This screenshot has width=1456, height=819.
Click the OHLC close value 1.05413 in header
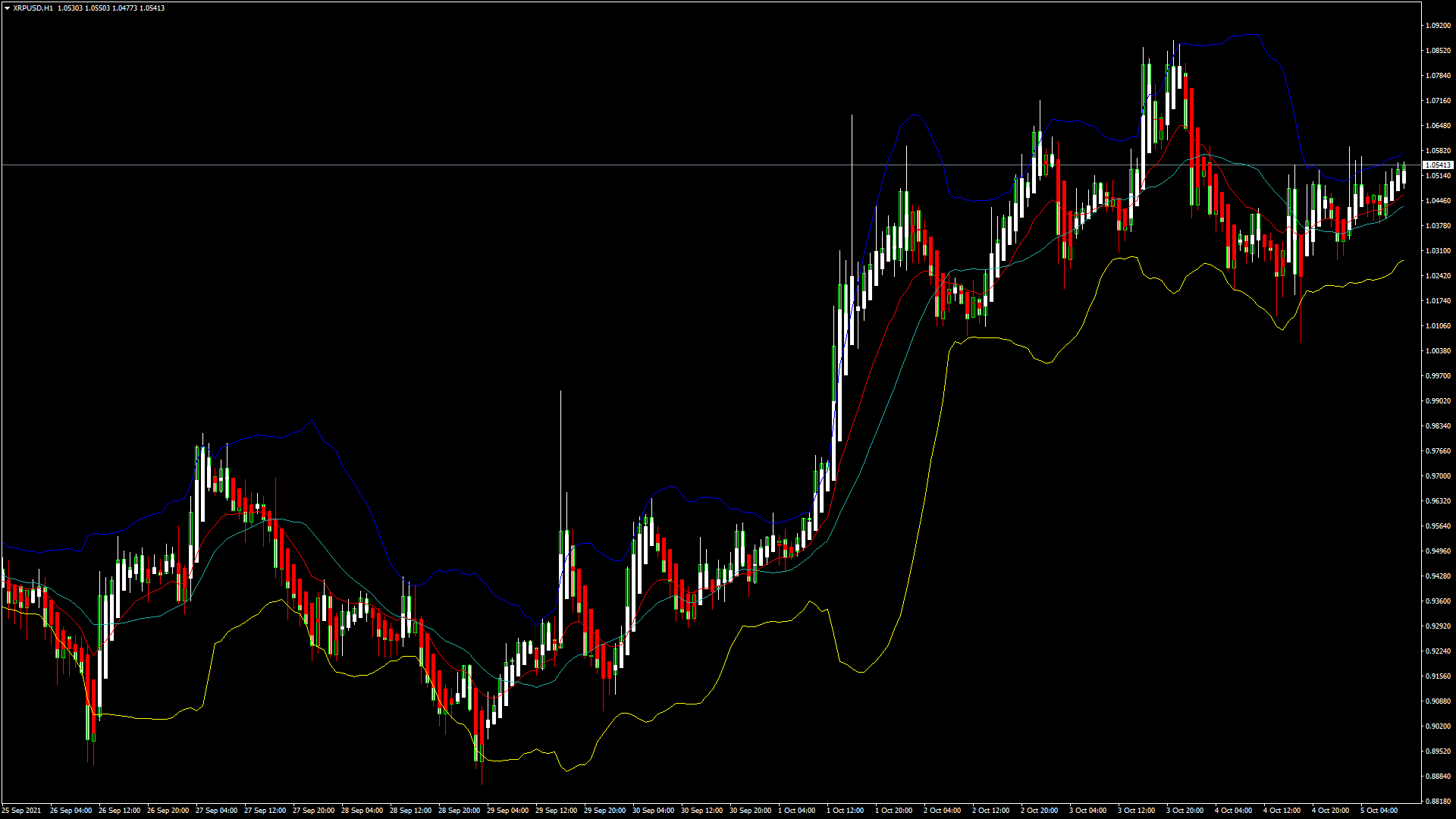click(152, 8)
